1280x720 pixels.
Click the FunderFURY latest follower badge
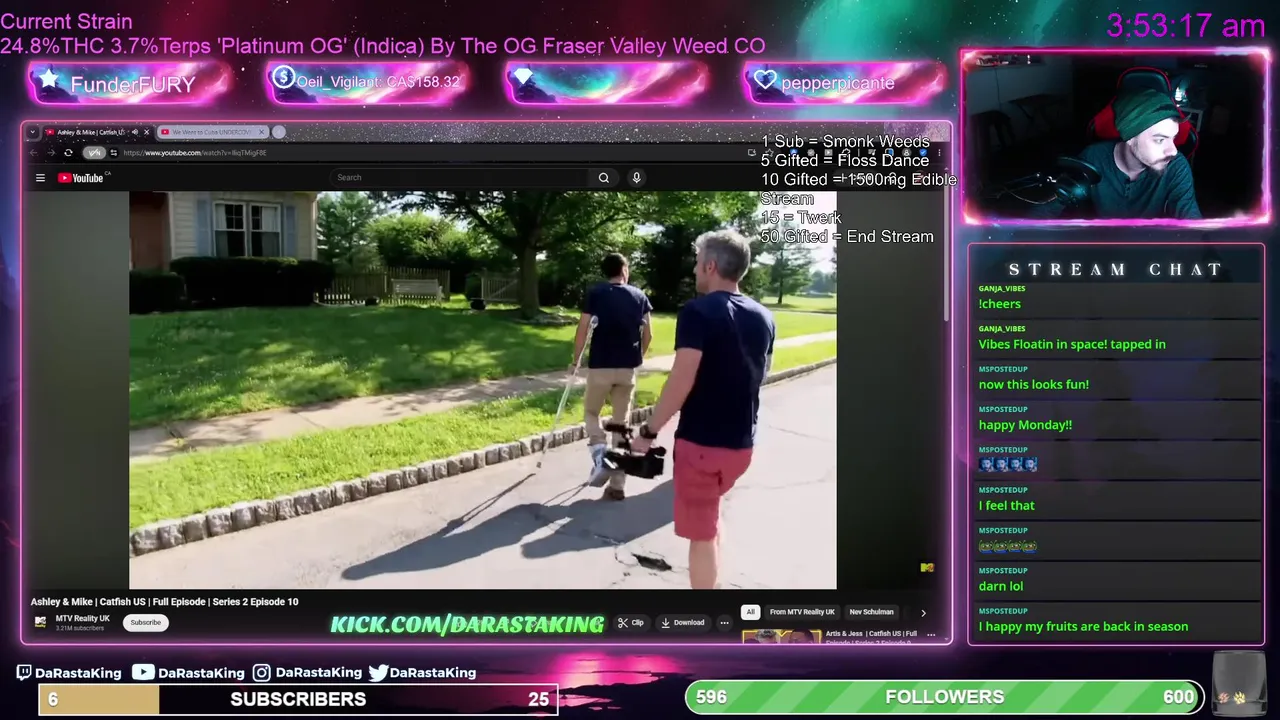[x=130, y=84]
